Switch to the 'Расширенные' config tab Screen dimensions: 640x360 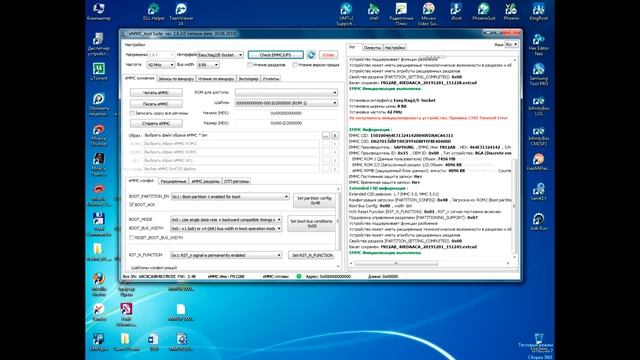coord(173,181)
